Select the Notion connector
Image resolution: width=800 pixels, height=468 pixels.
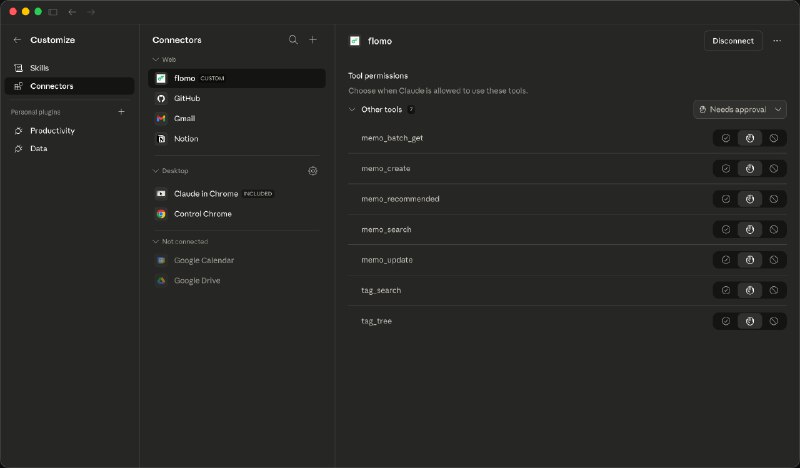(186, 138)
